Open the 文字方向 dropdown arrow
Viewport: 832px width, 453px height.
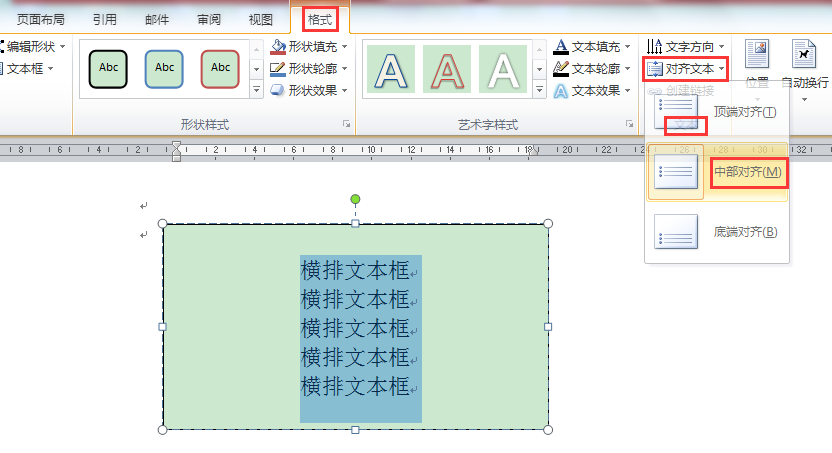722,47
